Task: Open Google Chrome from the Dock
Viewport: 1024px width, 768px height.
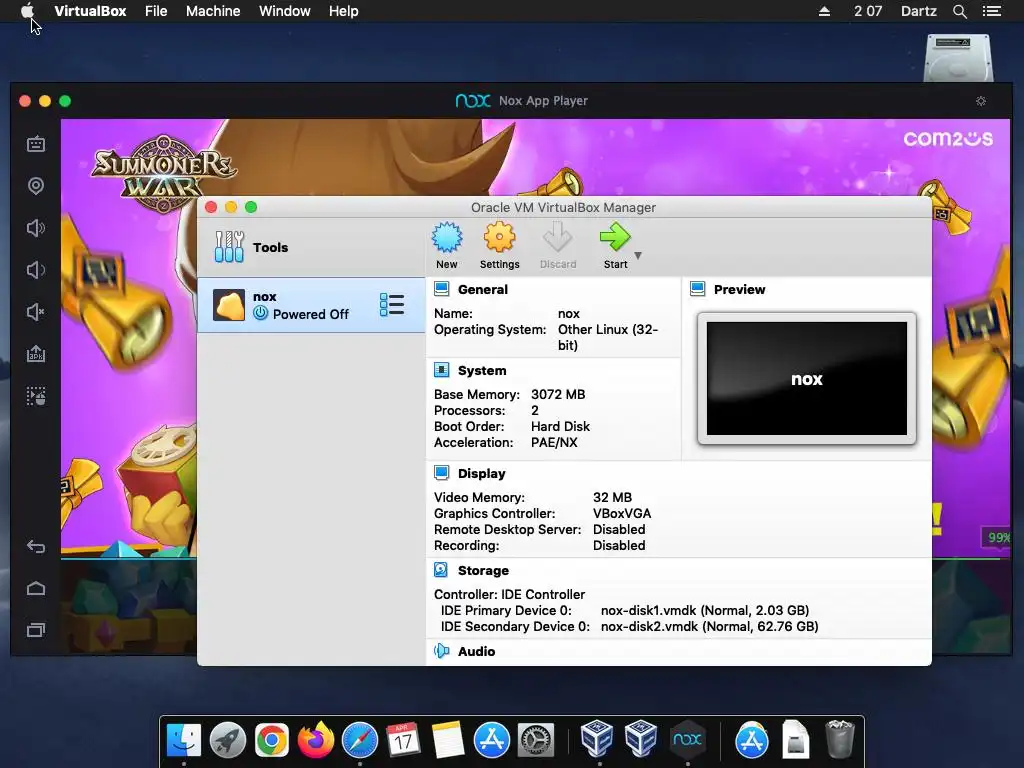Action: point(272,740)
